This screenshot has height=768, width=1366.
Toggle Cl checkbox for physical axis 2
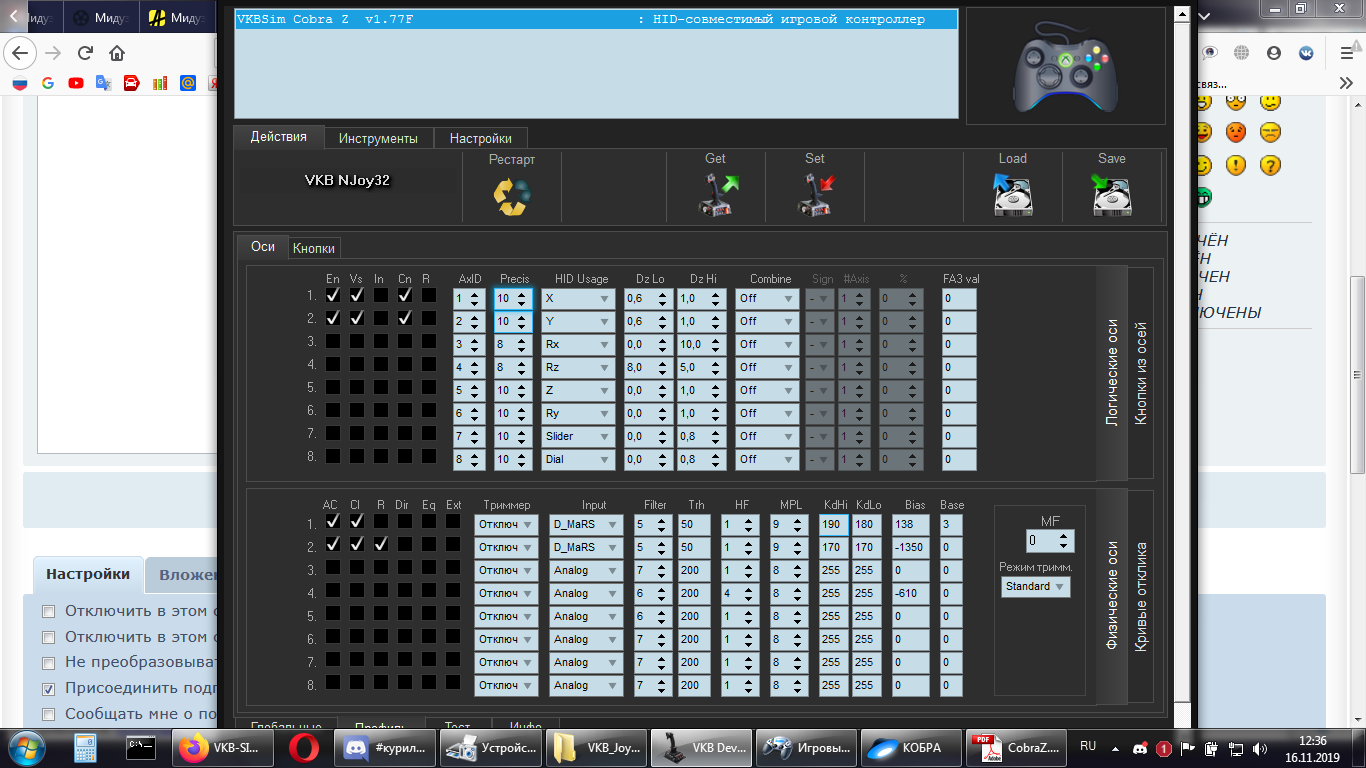[x=357, y=545]
